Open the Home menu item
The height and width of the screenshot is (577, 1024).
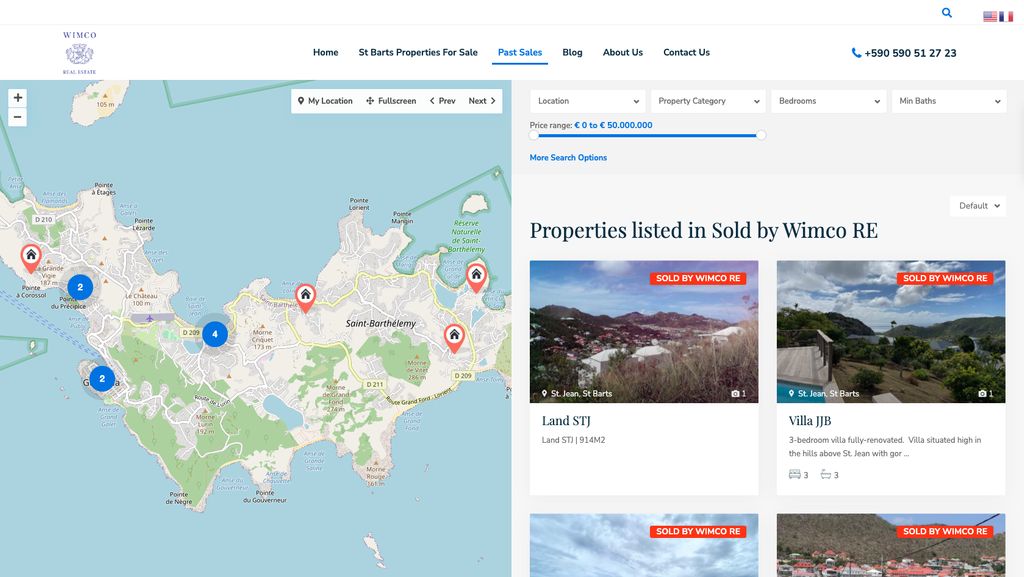tap(325, 52)
